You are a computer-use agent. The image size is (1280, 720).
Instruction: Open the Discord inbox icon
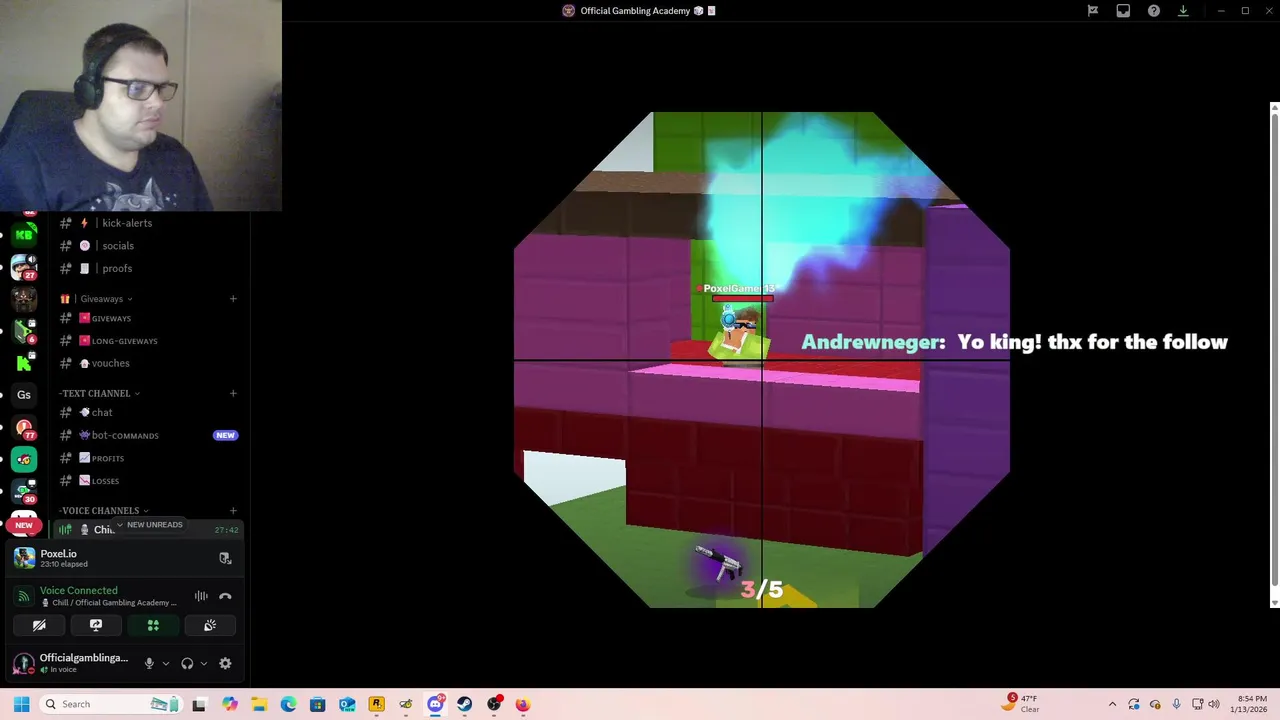pos(1123,11)
